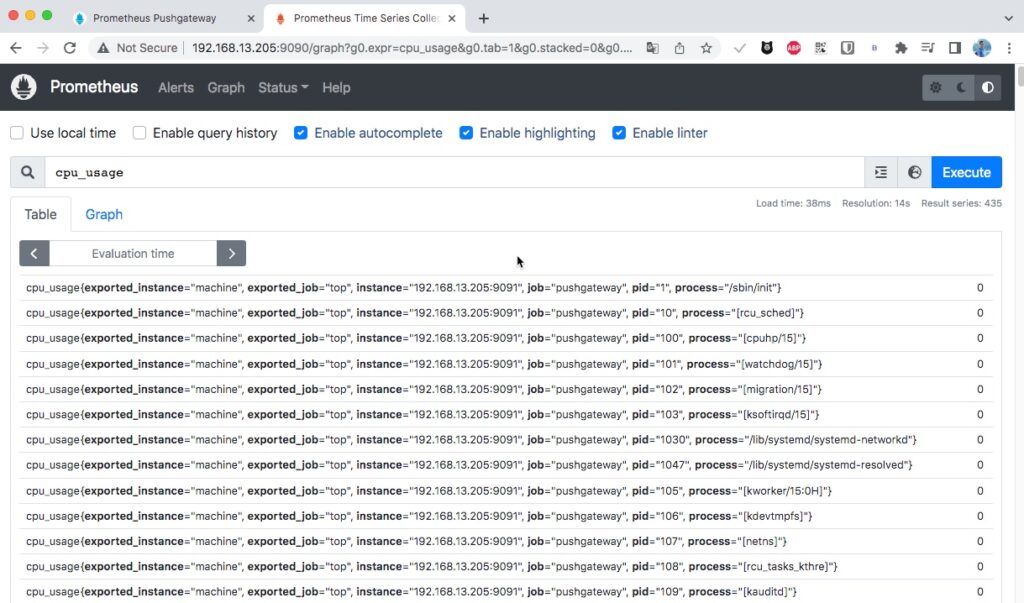Select the row with pid="1" /sbin/init
Viewport: 1024px width, 603px height.
(x=505, y=288)
